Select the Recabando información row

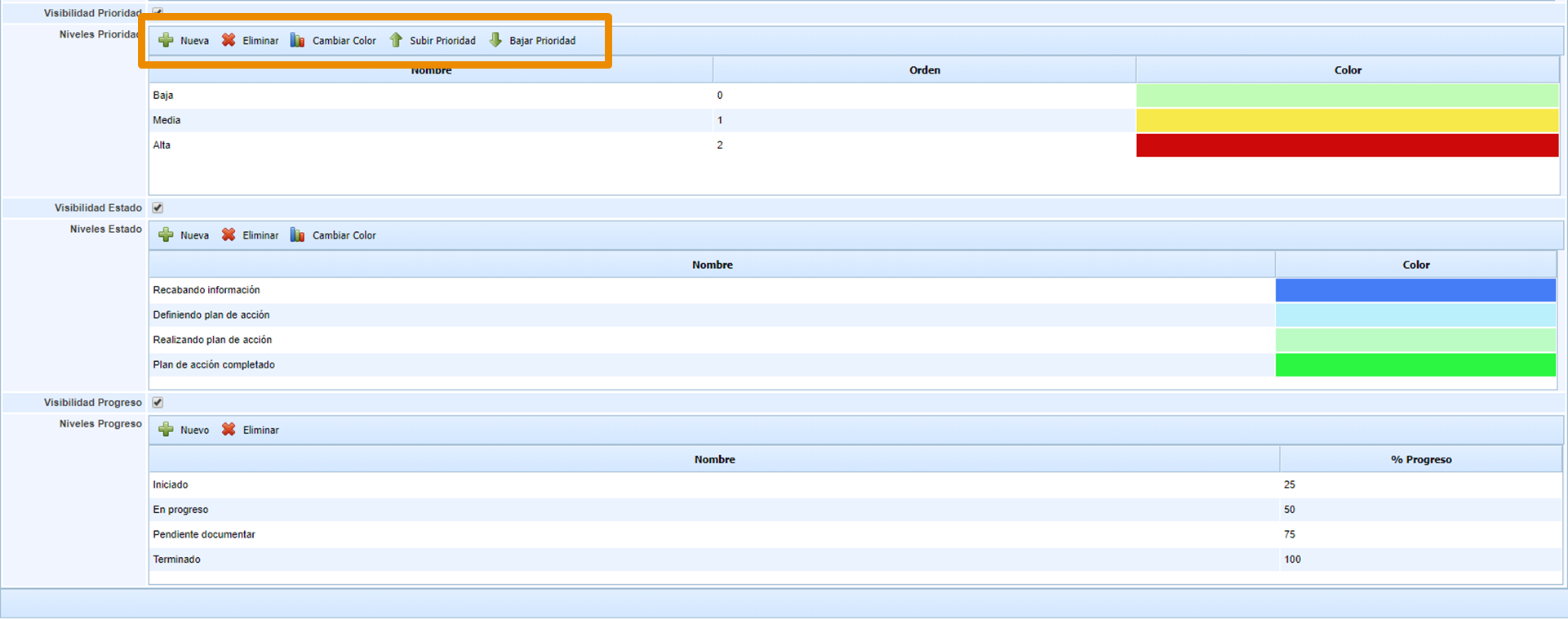click(207, 290)
